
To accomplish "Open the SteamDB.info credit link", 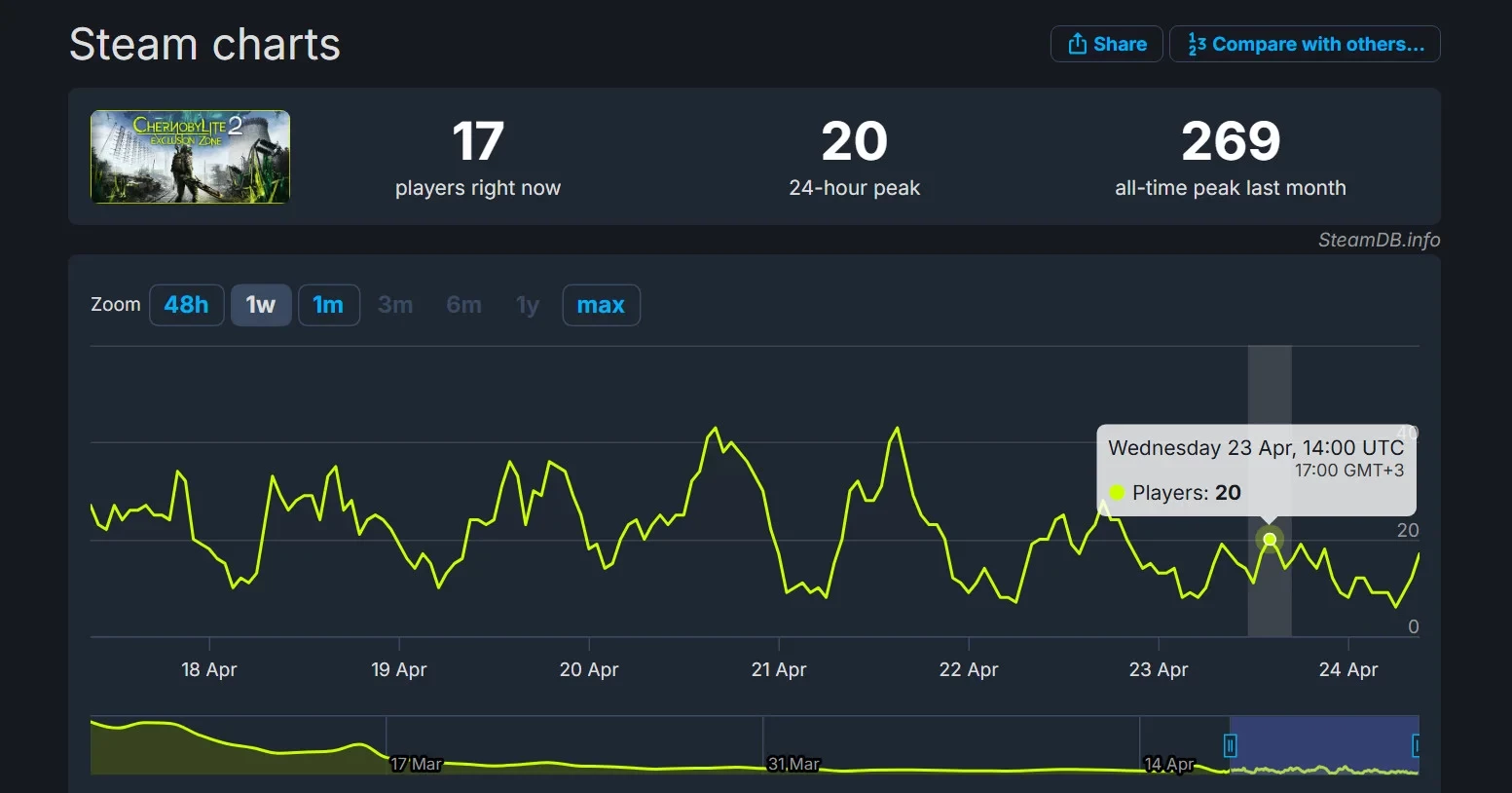I will [1379, 240].
